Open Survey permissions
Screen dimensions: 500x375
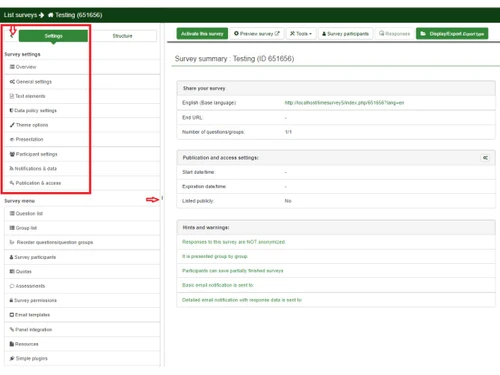coord(82,300)
